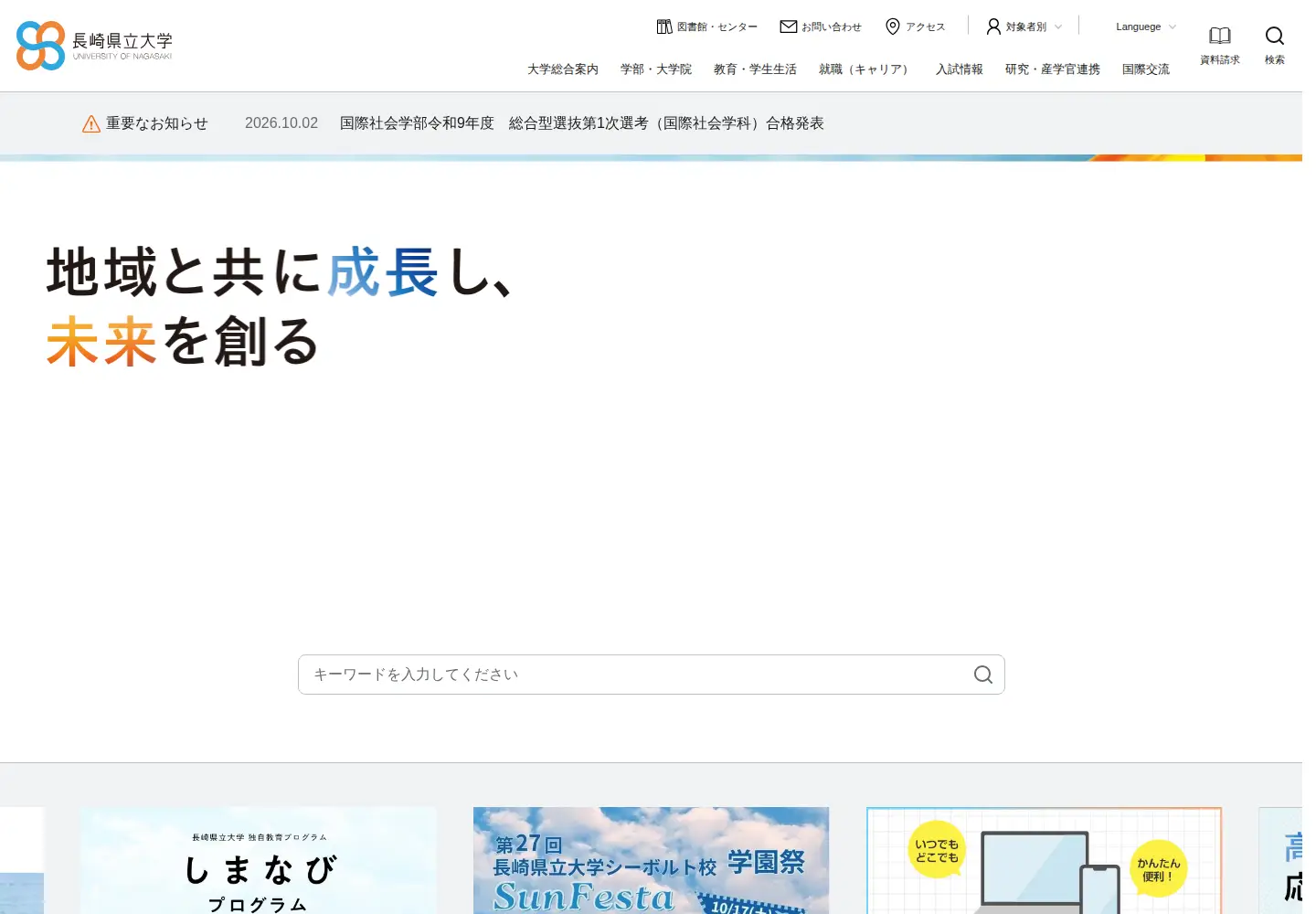The width and height of the screenshot is (1316, 914).
Task: Click the 資料請求 open-book icon
Action: (1220, 36)
